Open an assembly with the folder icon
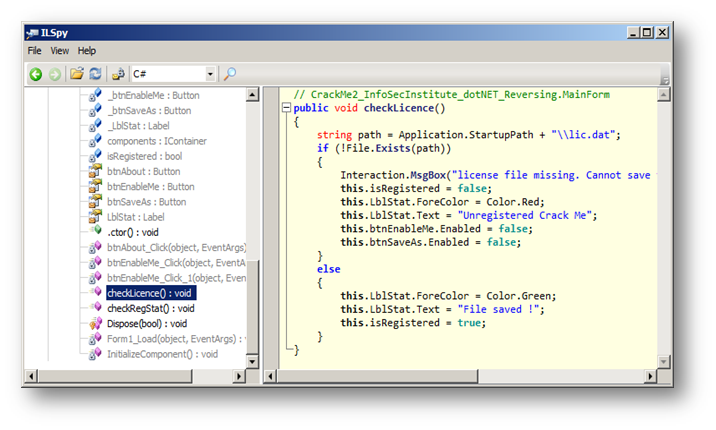The height and width of the screenshot is (430, 716). pyautogui.click(x=77, y=73)
